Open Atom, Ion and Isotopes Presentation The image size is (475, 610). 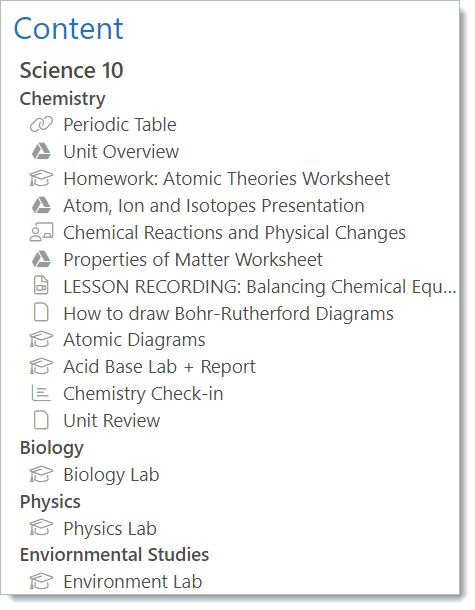pos(214,206)
